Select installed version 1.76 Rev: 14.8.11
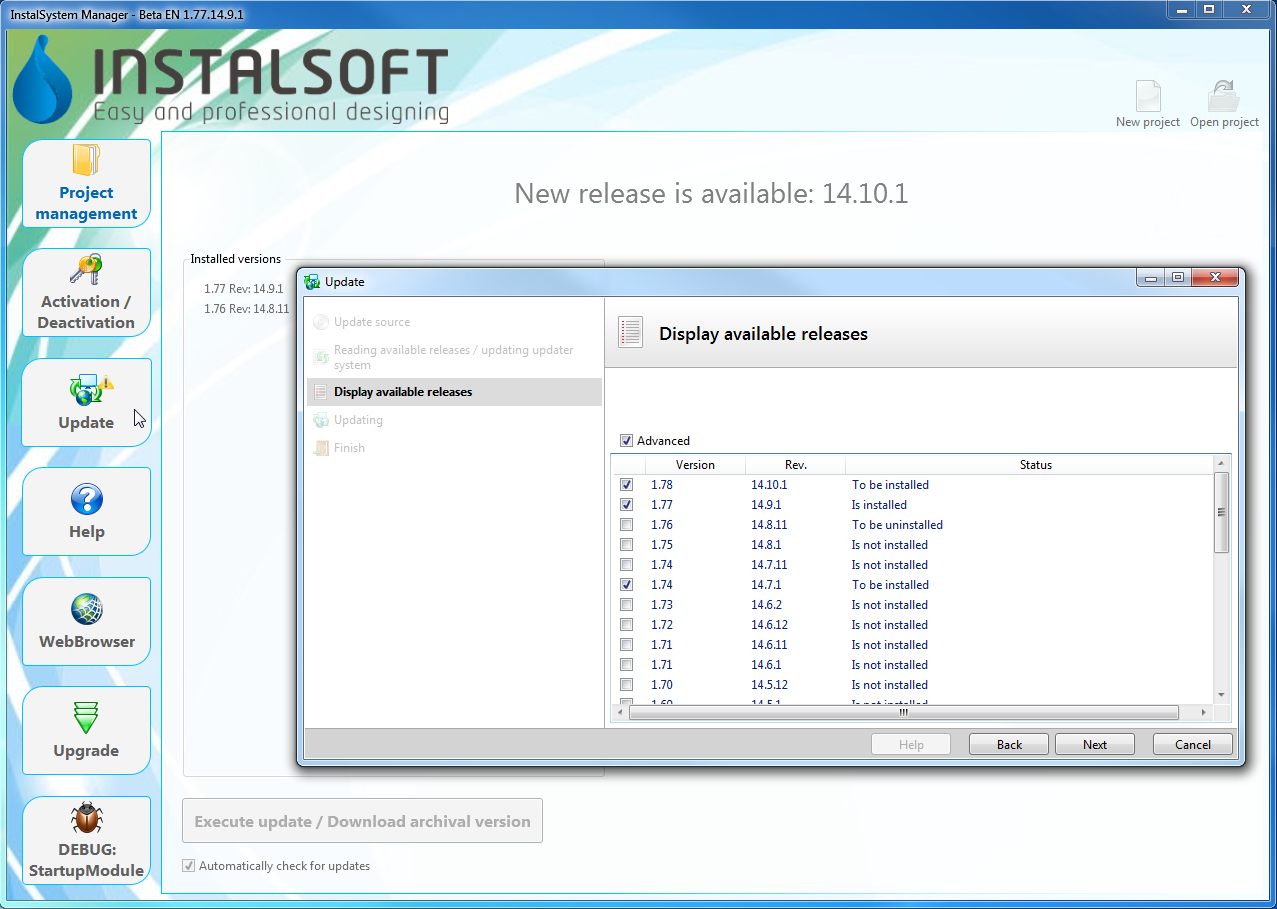Image resolution: width=1277 pixels, height=909 pixels. click(246, 309)
